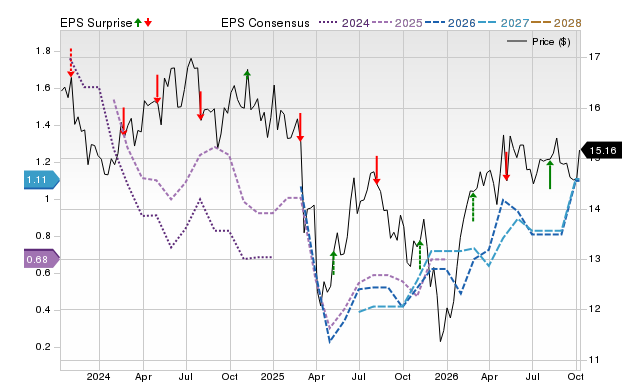
Task: Toggle the 2026 consensus series in legend
Action: [450, 23]
